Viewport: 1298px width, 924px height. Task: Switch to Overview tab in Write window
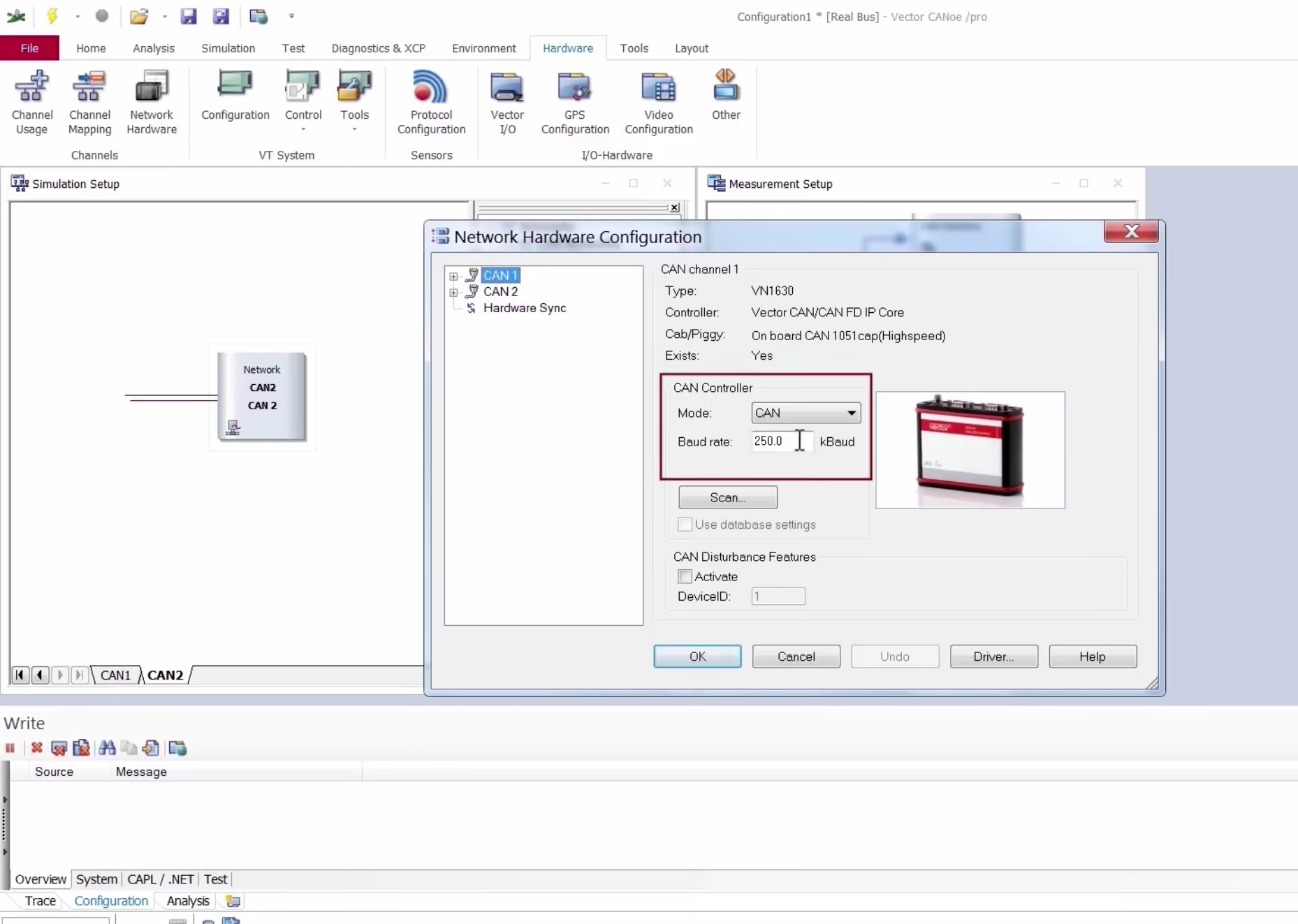coord(41,879)
